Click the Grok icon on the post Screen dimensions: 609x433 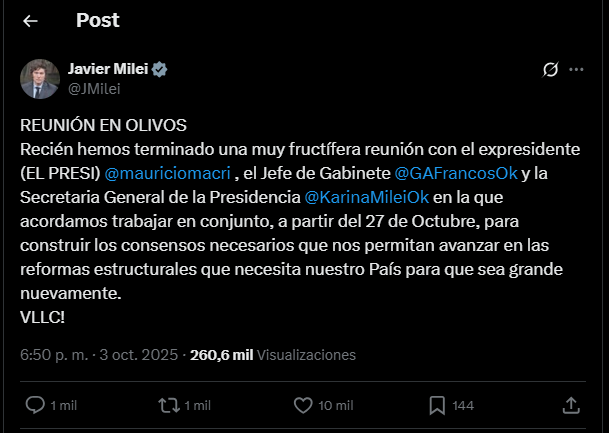549,70
